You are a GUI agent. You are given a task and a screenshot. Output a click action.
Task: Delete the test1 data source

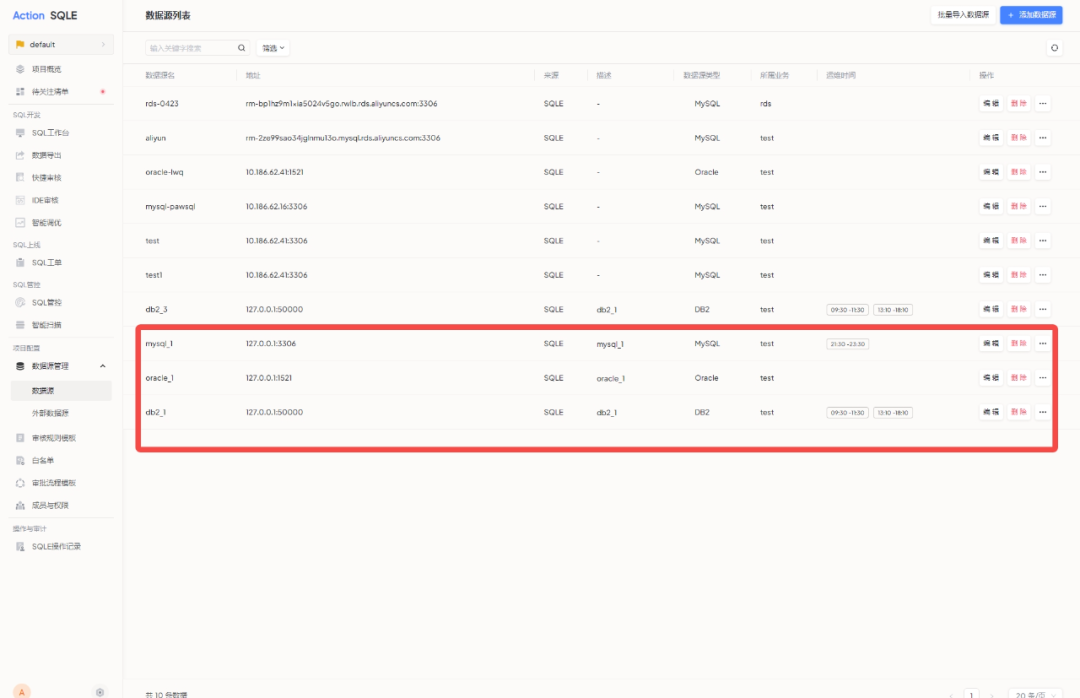coord(1019,275)
